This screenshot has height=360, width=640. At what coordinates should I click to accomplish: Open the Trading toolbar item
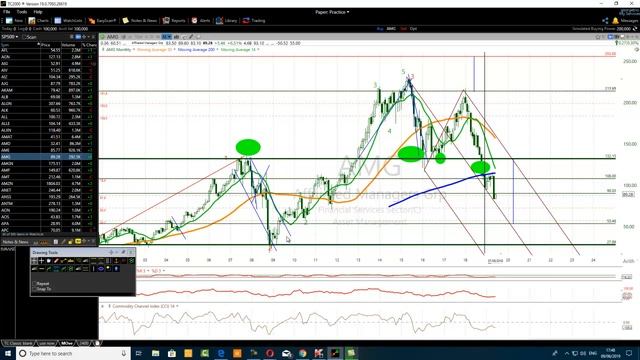254,20
